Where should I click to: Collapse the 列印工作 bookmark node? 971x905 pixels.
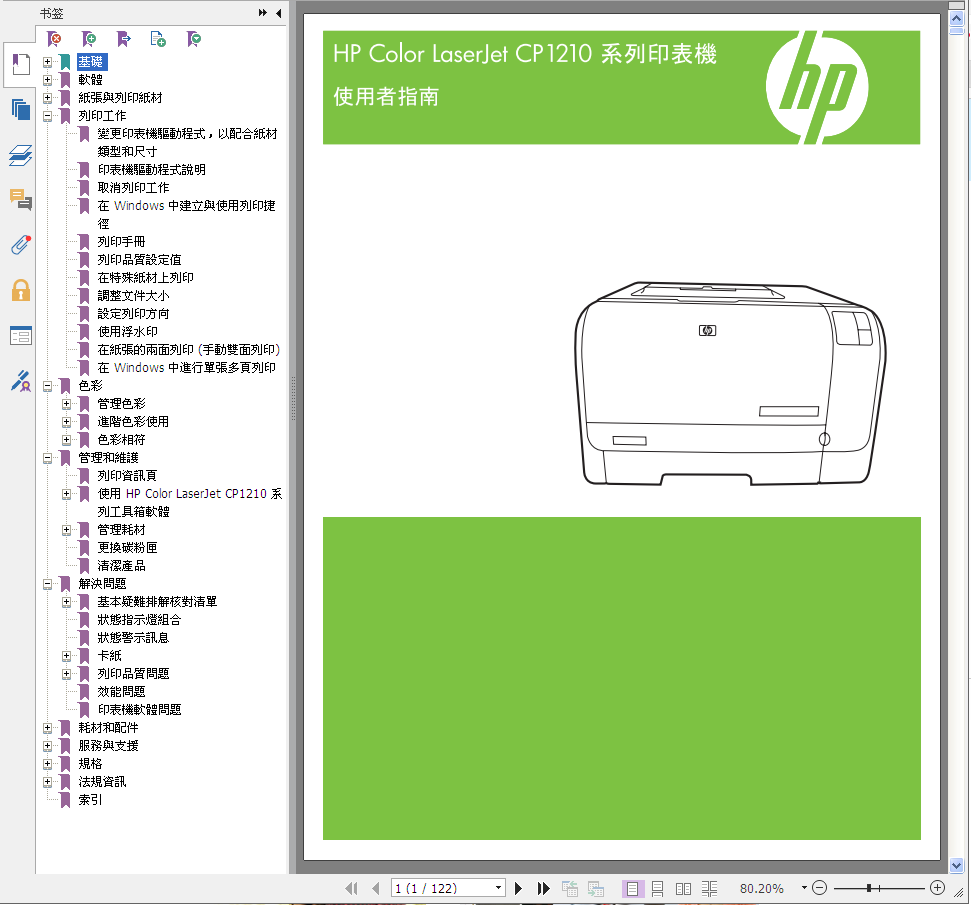click(47, 116)
